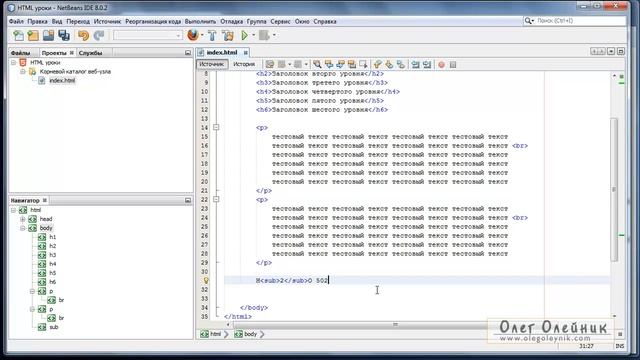Click the search magnifier icon in Quick Search
640x360 pixels.
tap(529, 20)
